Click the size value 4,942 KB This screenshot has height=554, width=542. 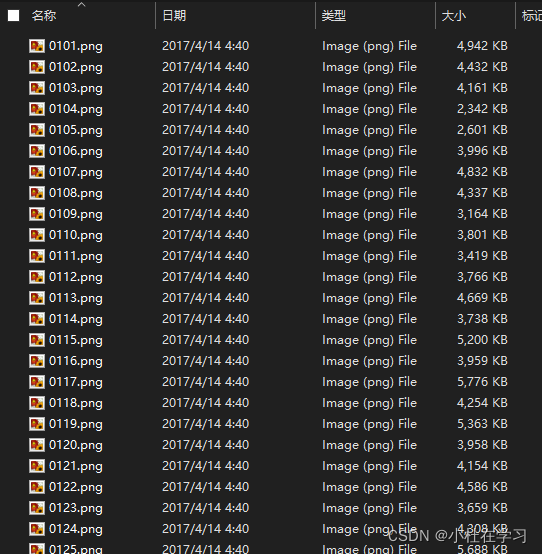pyautogui.click(x=482, y=46)
